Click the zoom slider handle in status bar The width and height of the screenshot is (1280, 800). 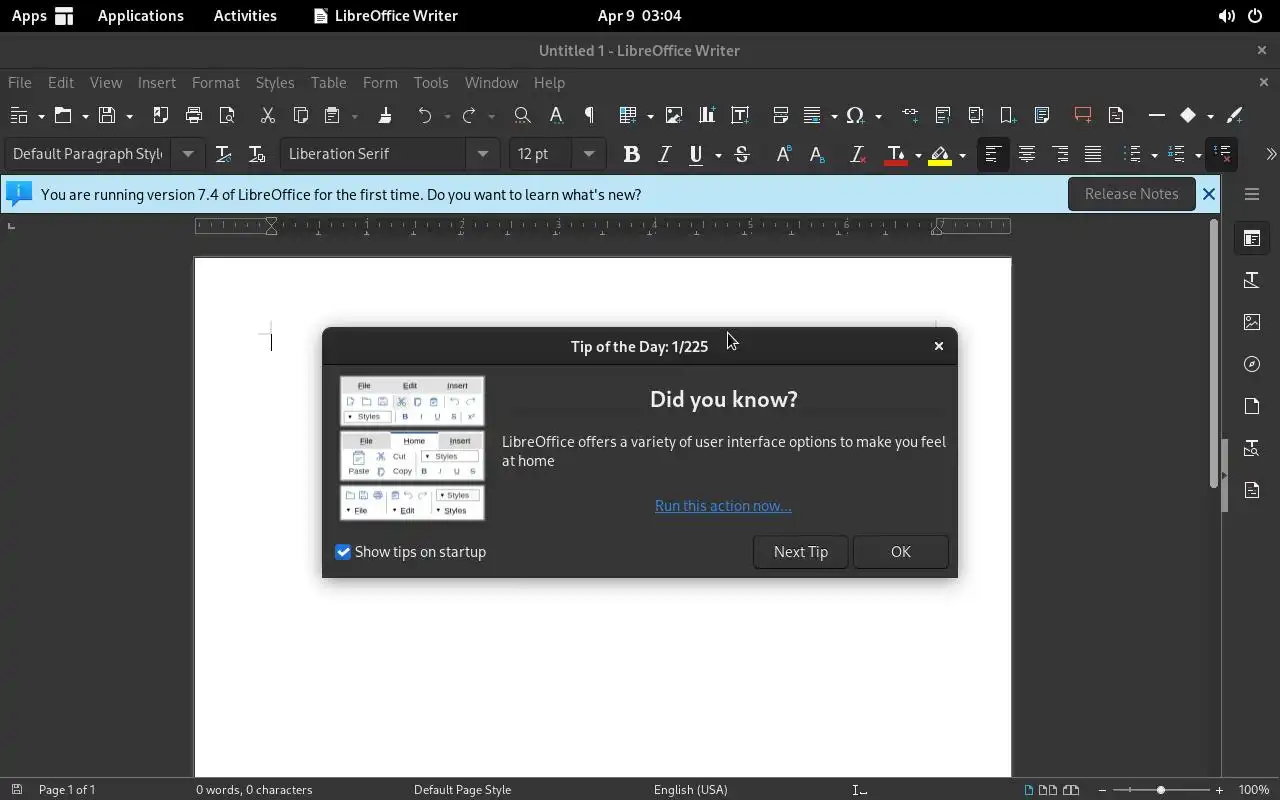[x=1161, y=790]
